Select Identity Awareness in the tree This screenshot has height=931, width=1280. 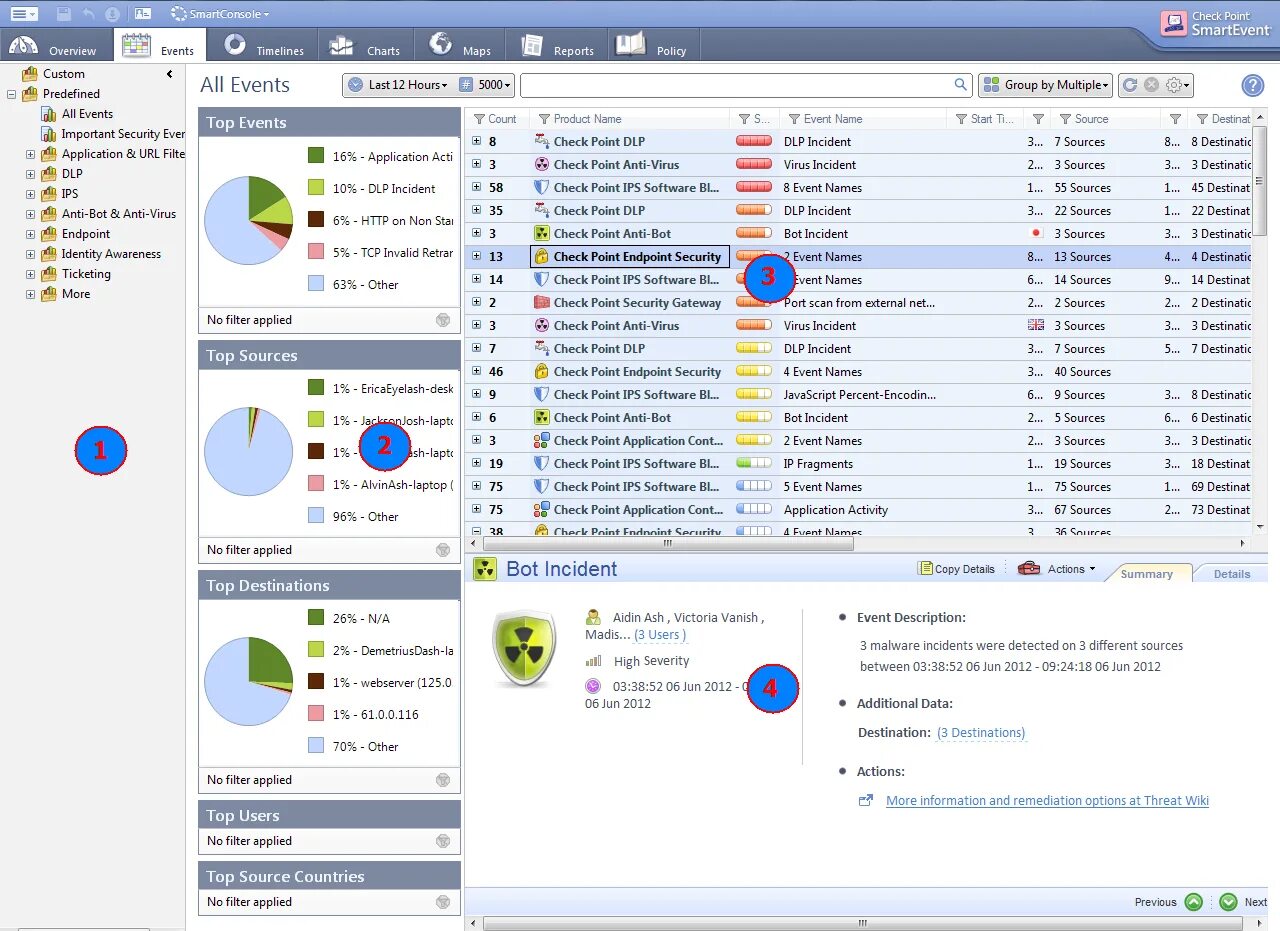coord(111,254)
